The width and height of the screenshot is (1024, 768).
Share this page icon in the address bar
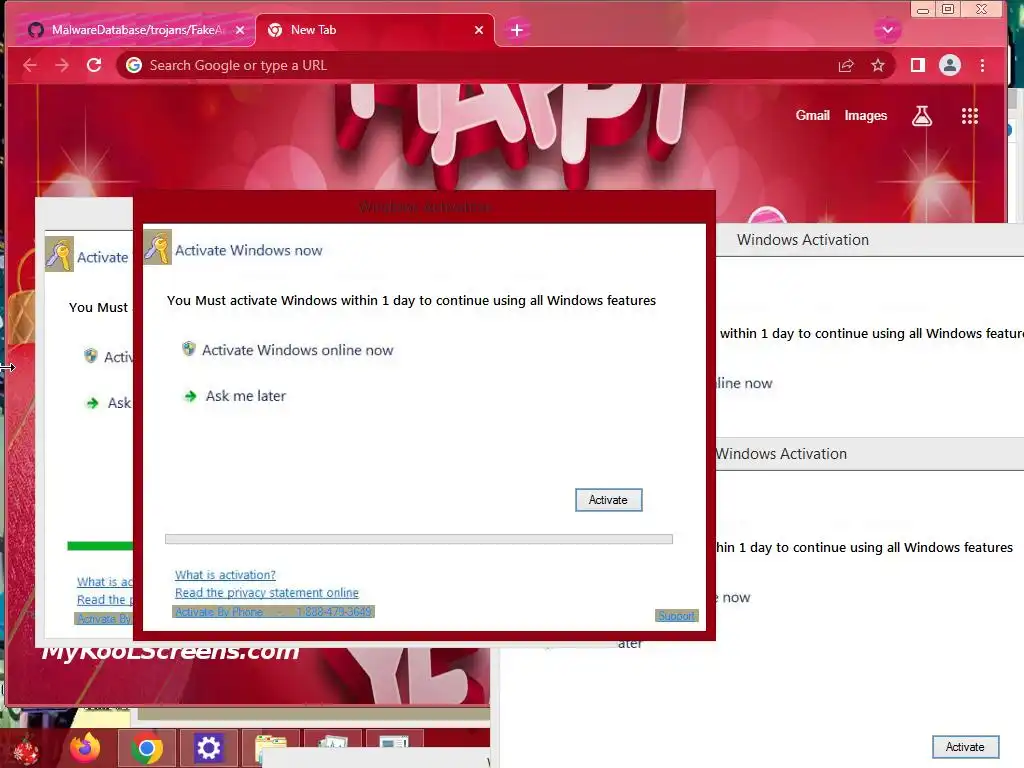[x=846, y=65]
